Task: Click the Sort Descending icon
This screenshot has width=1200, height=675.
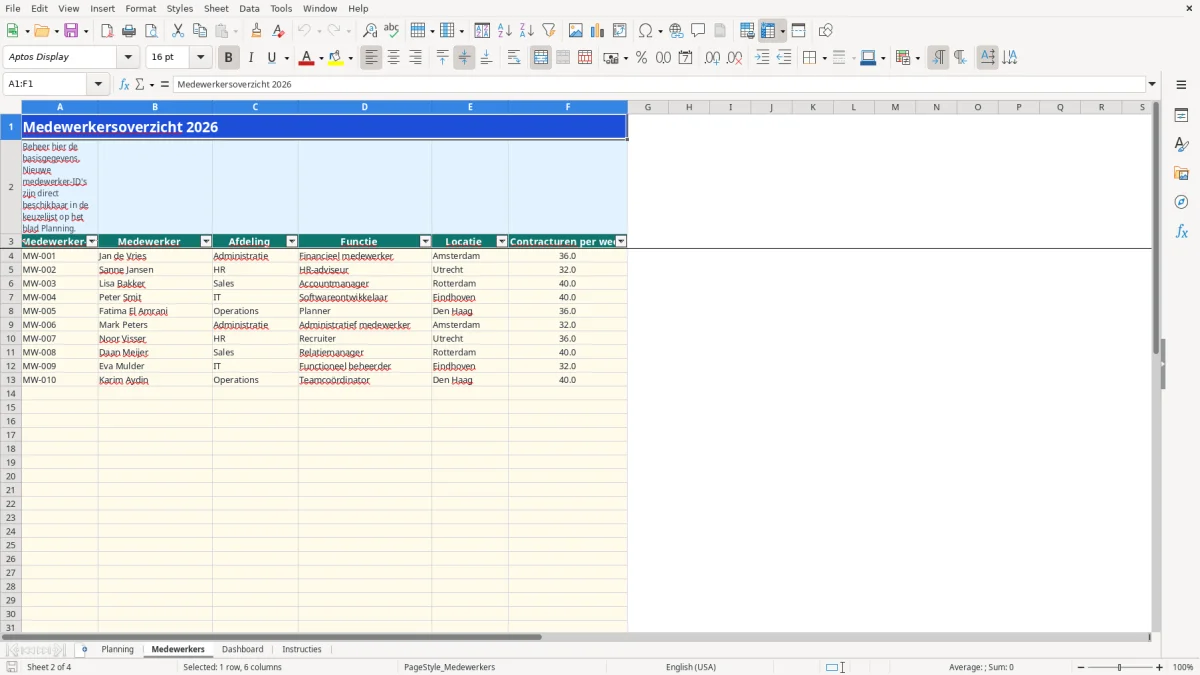Action: click(x=527, y=31)
